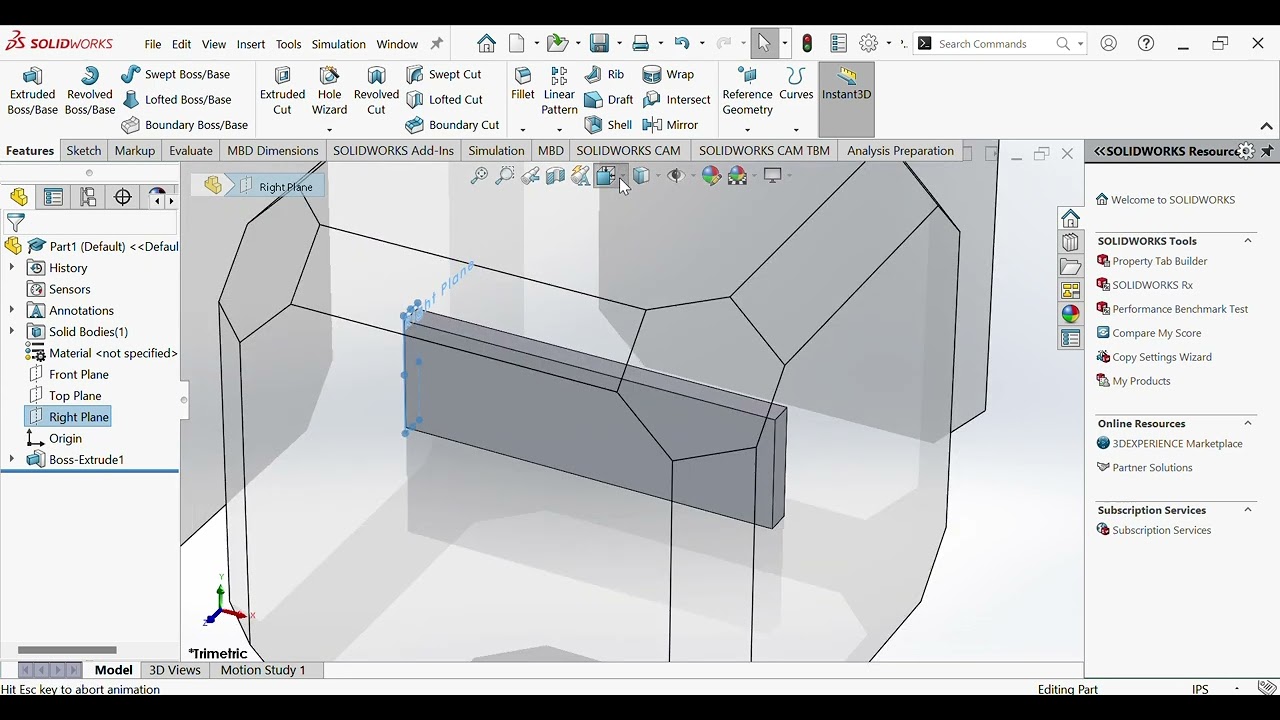This screenshot has height=720, width=1280.
Task: Select the Linear Pattern tool
Action: (559, 91)
